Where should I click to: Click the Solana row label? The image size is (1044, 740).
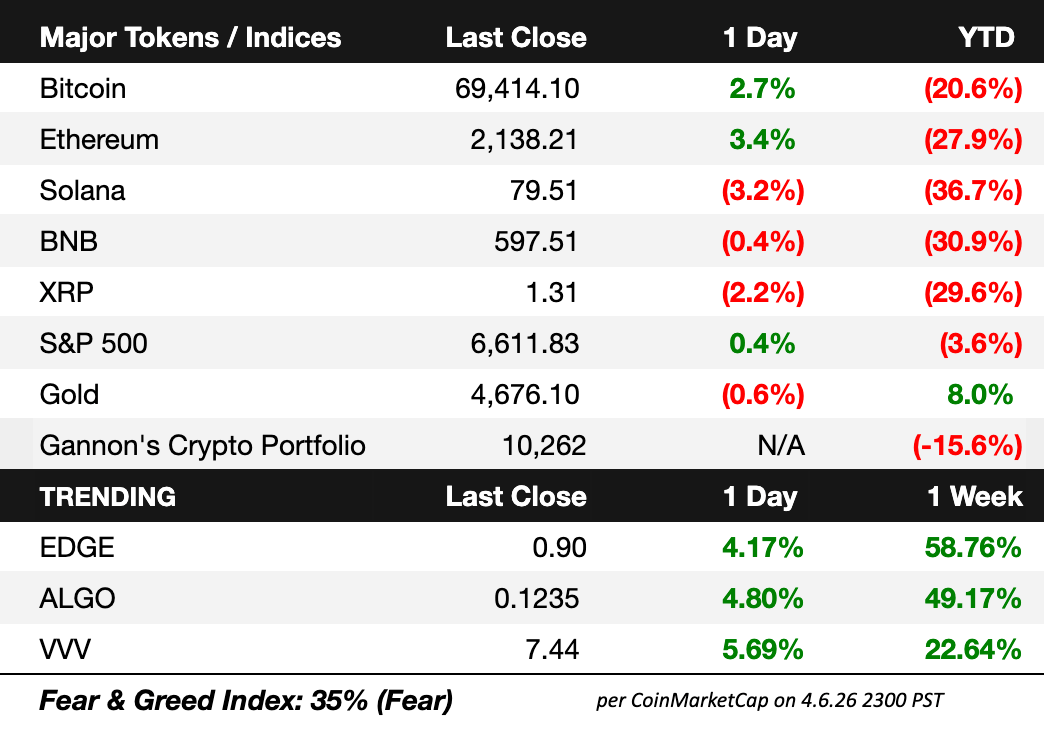tap(83, 191)
